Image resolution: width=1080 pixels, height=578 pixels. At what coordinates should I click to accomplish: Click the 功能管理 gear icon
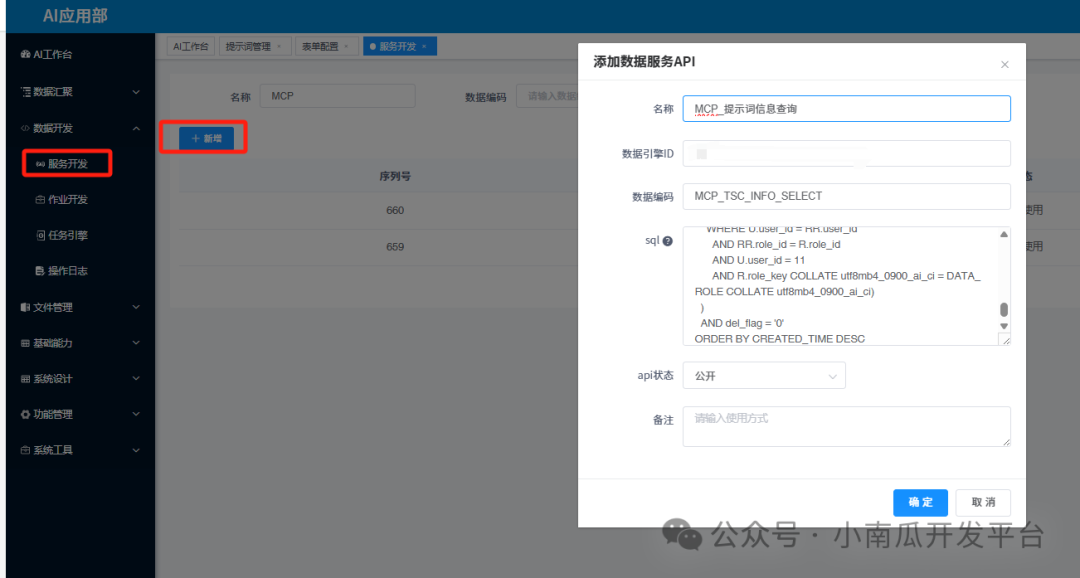click(25, 415)
